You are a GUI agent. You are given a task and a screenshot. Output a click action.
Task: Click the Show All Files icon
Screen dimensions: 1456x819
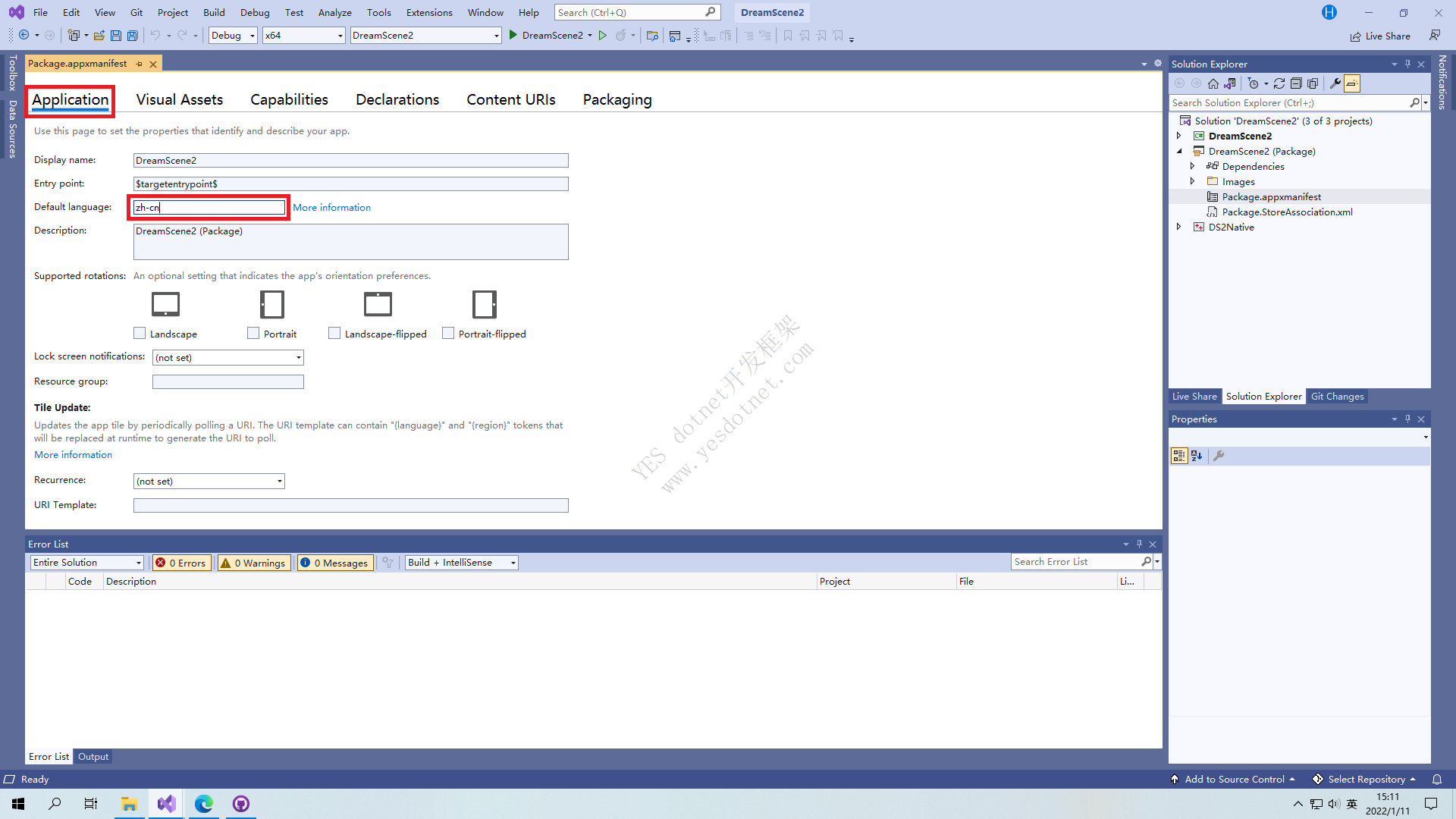(1313, 83)
